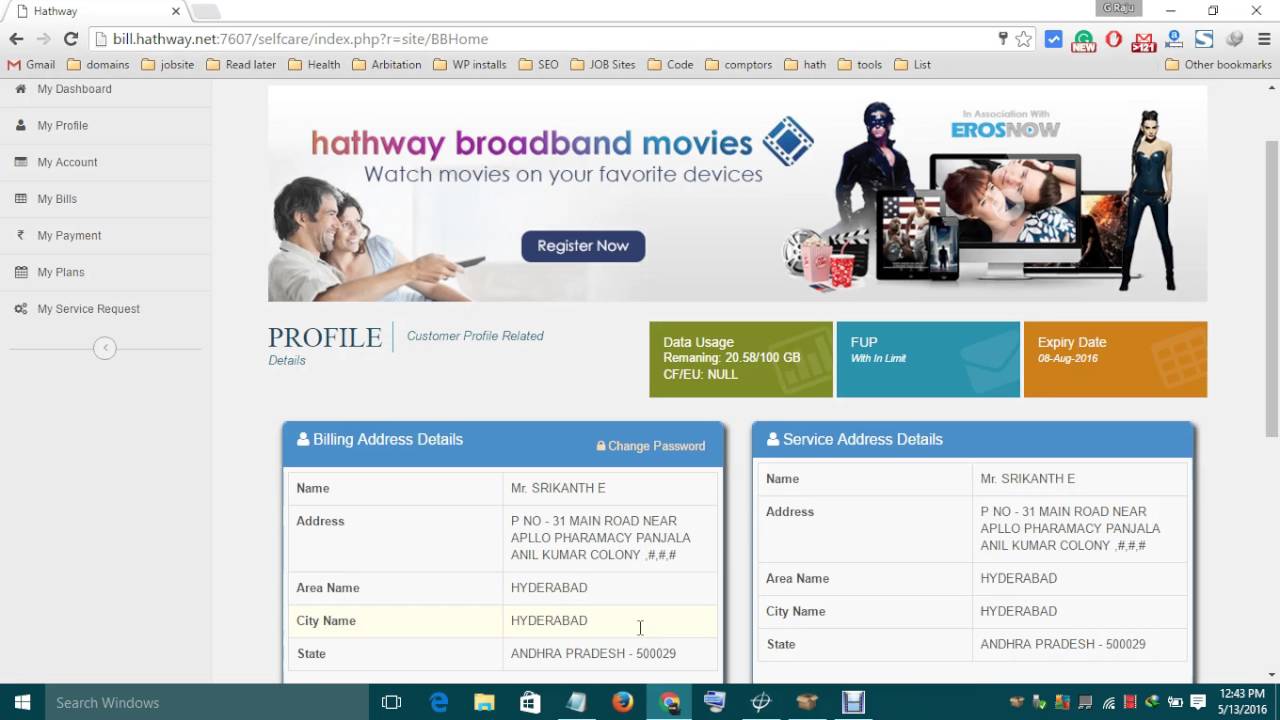This screenshot has width=1280, height=720.
Task: Open the Windows Start menu
Action: point(22,702)
